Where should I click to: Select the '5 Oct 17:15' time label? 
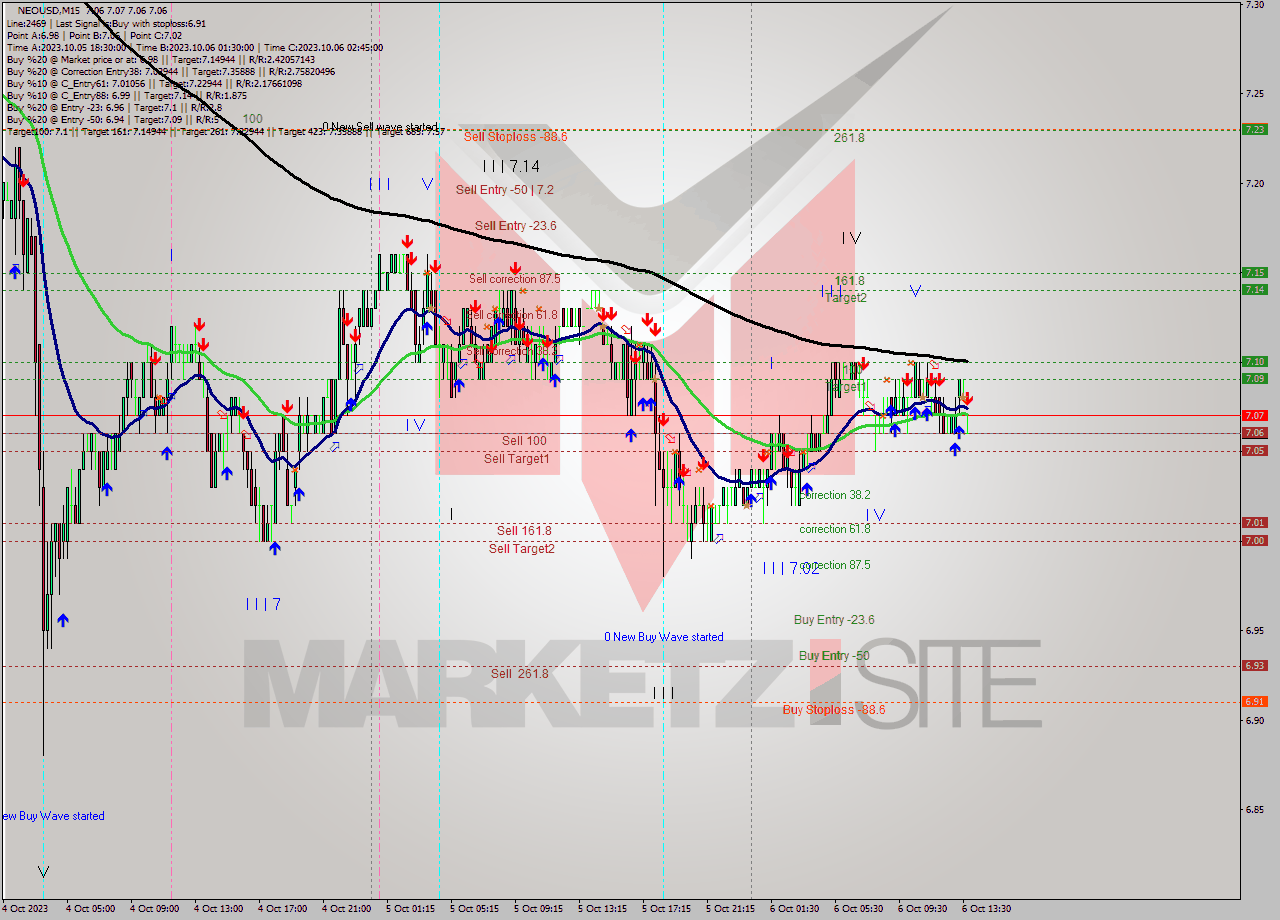(x=666, y=910)
